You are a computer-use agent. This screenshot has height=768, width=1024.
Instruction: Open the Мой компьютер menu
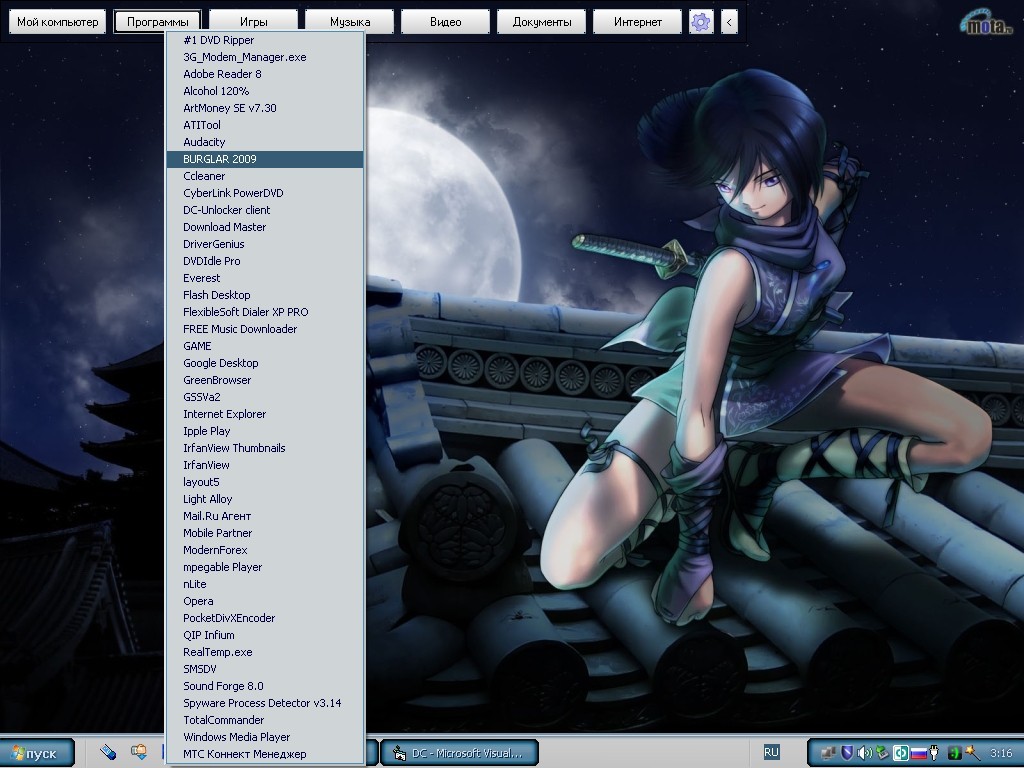[57, 22]
